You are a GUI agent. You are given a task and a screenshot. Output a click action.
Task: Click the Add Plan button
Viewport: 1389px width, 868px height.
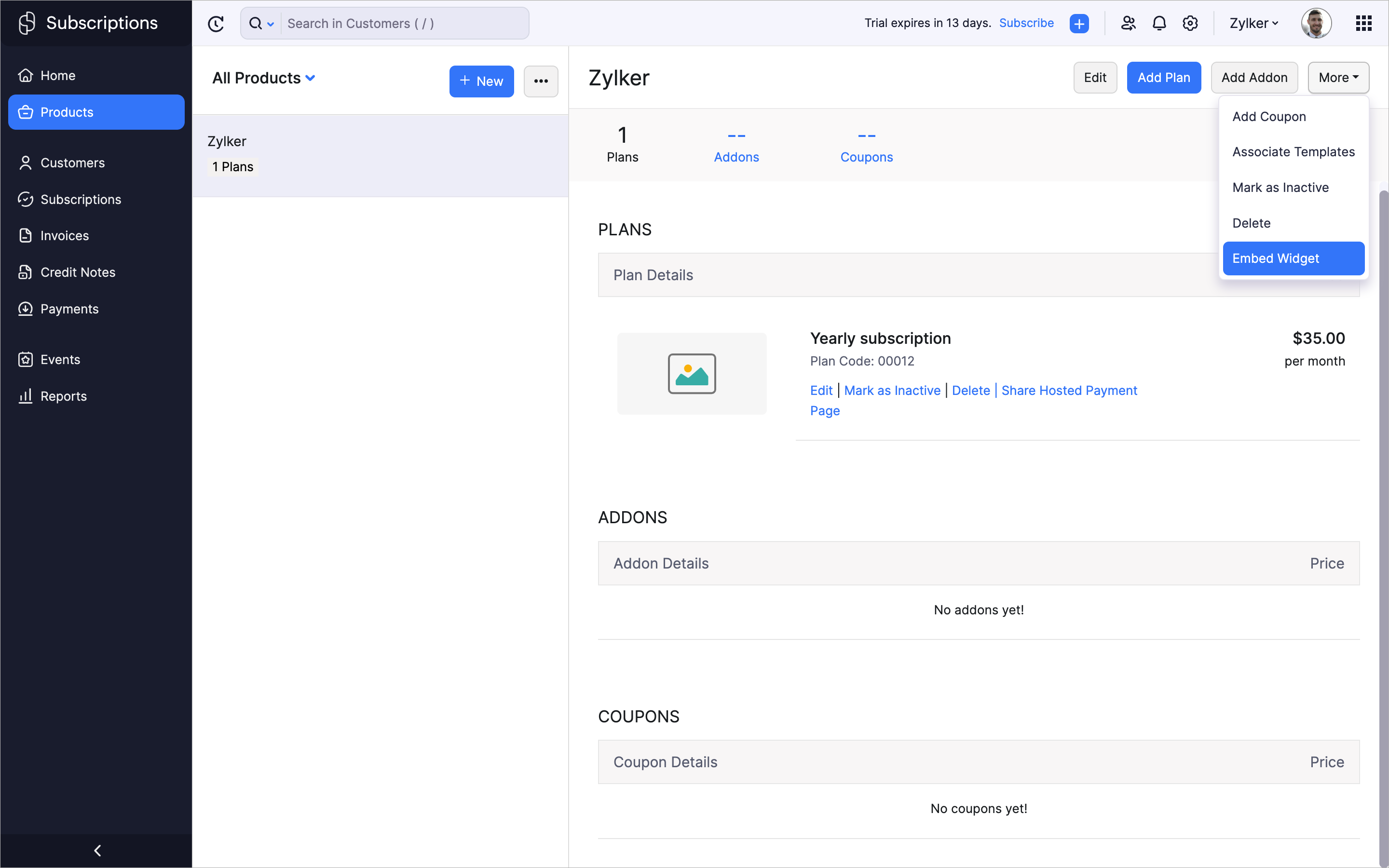coord(1164,78)
